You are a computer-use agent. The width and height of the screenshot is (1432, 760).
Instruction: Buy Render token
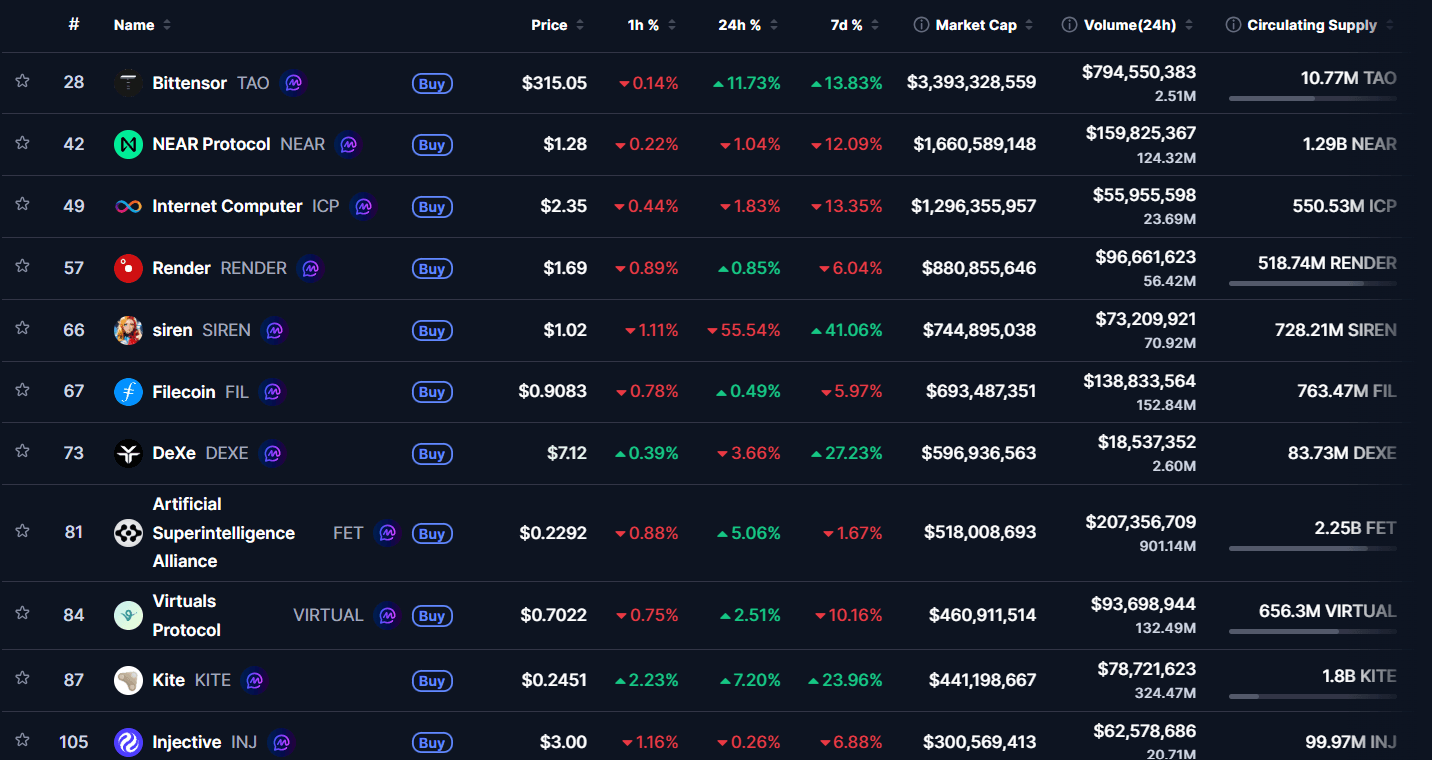[432, 269]
